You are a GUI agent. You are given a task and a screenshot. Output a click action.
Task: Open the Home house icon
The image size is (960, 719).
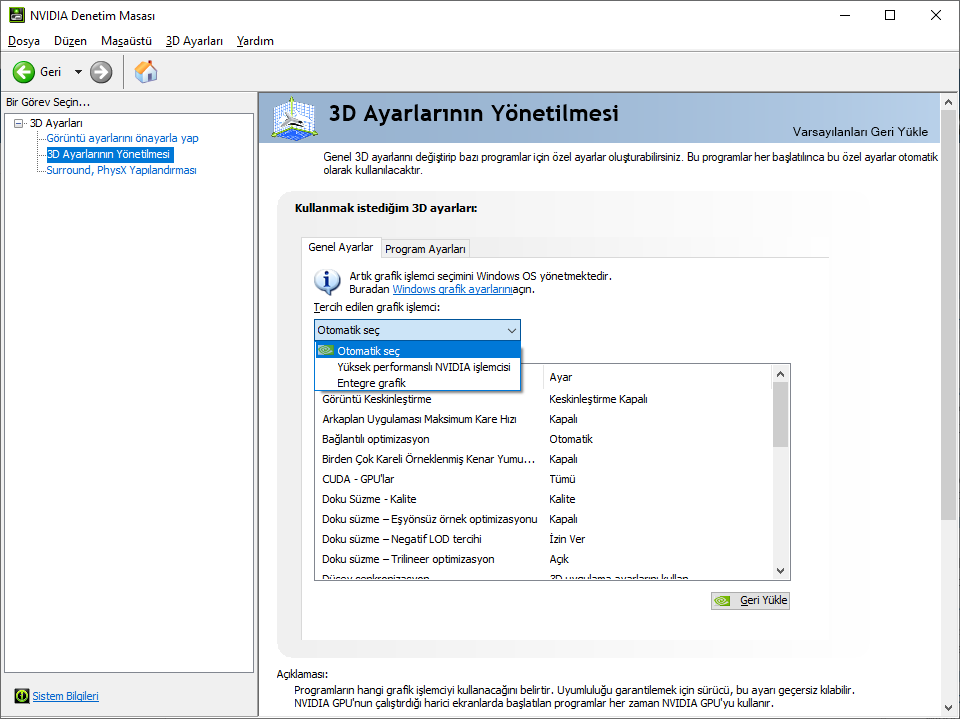tap(146, 72)
